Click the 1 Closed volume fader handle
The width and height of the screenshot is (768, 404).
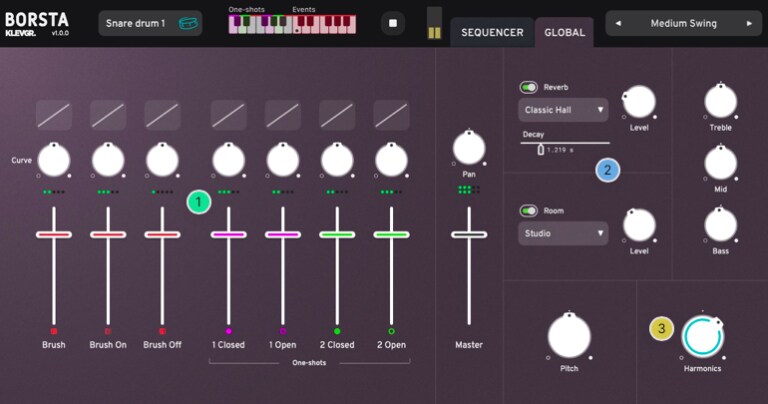[x=229, y=235]
